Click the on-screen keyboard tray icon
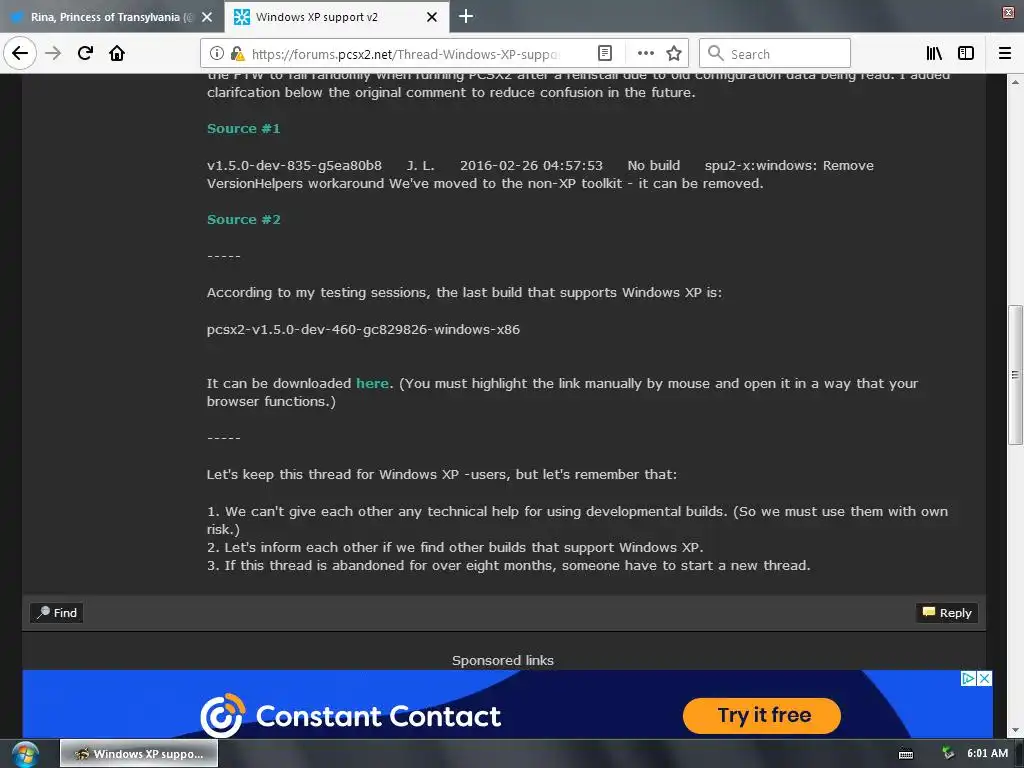 (x=906, y=754)
